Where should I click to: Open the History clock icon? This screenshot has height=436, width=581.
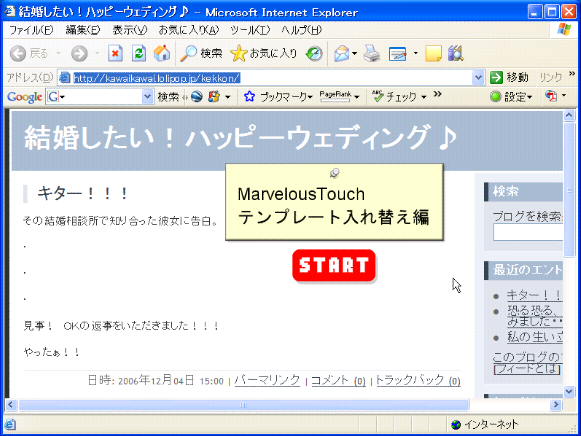tap(314, 54)
